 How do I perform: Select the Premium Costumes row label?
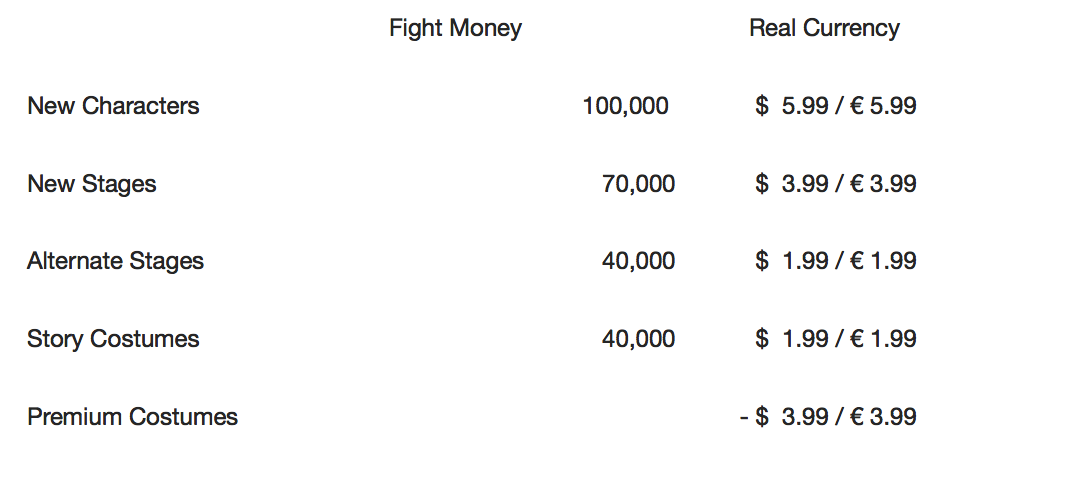(132, 417)
